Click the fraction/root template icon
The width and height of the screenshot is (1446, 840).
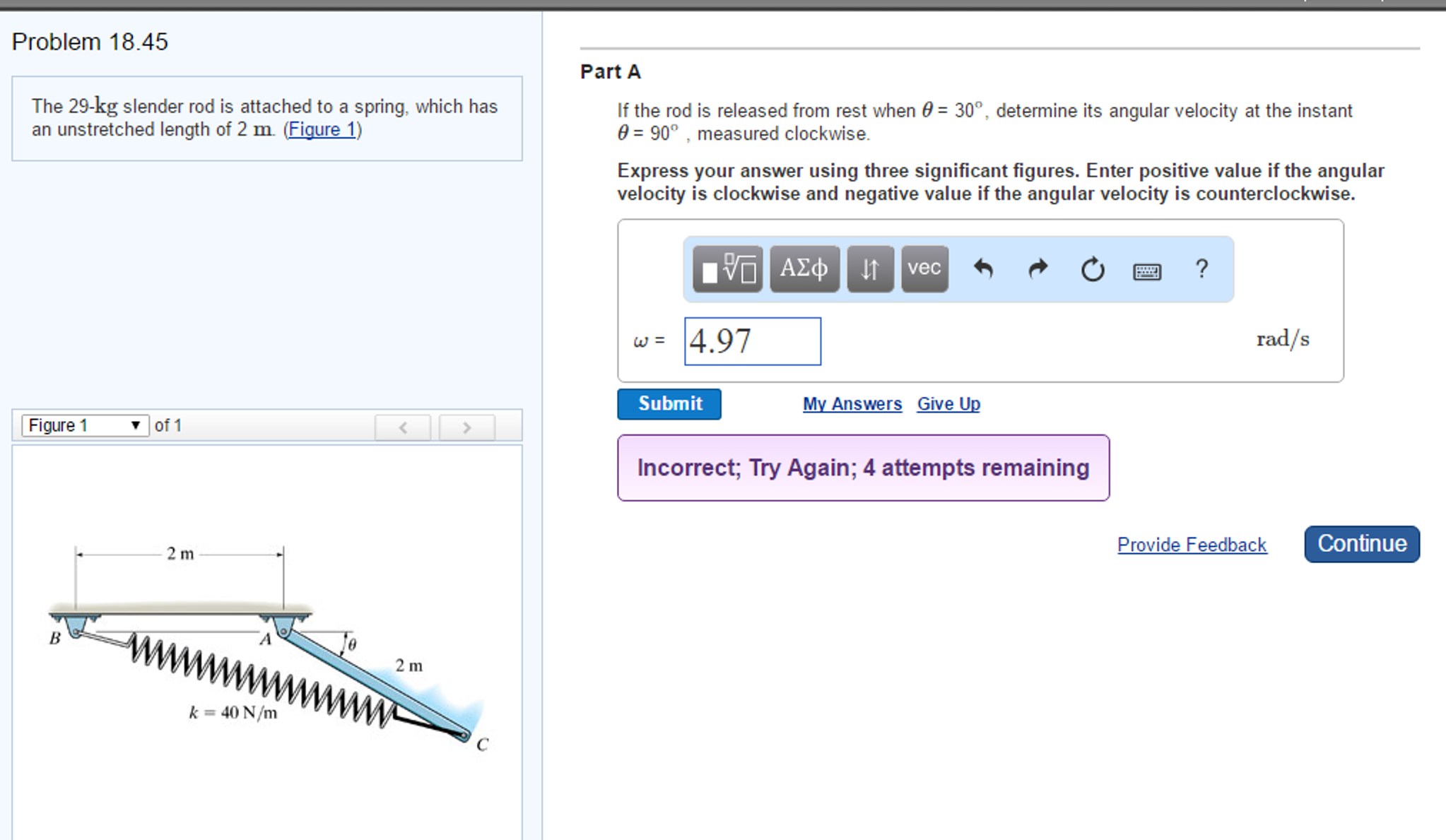click(727, 269)
